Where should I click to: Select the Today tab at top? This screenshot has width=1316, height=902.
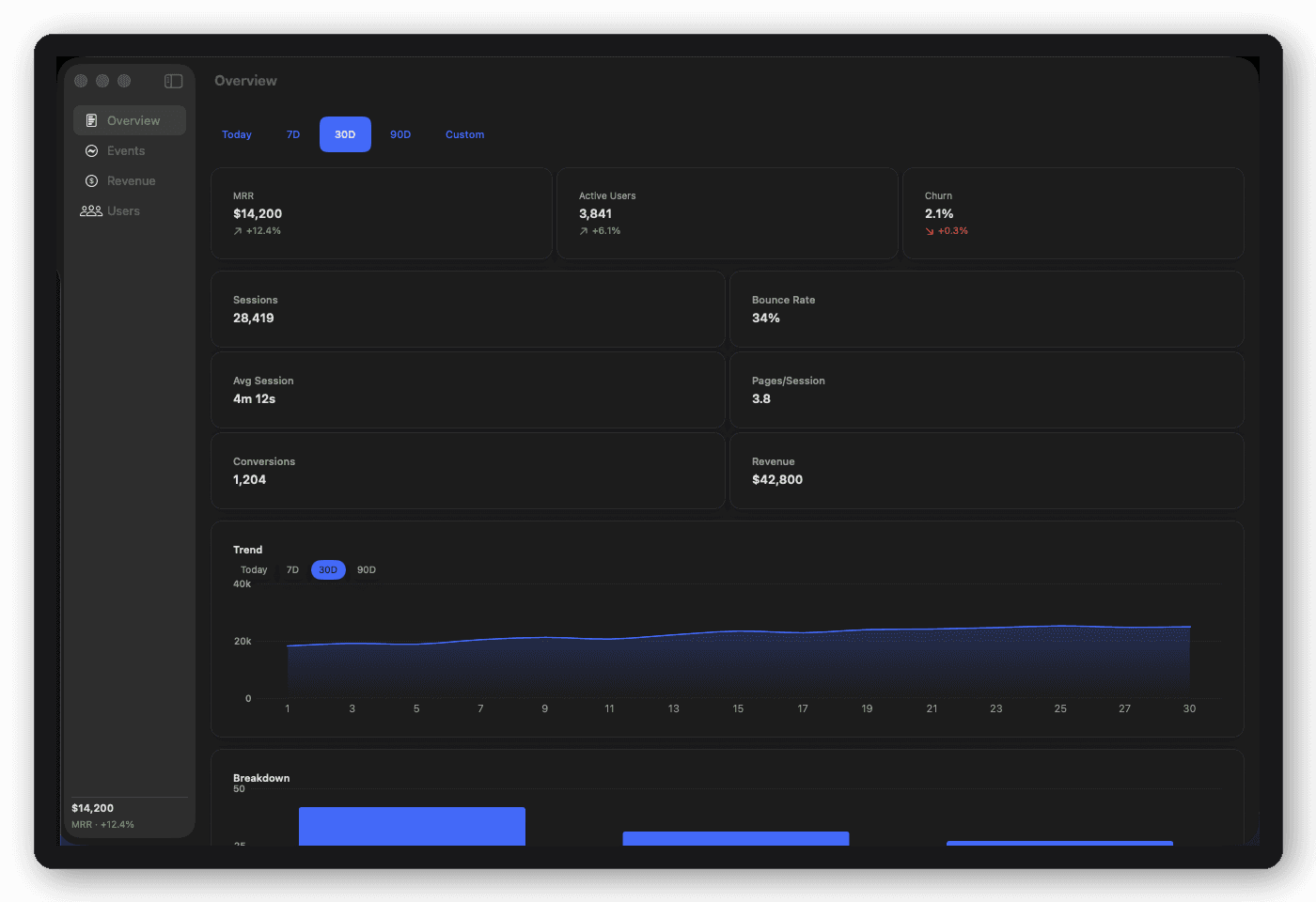pos(237,134)
